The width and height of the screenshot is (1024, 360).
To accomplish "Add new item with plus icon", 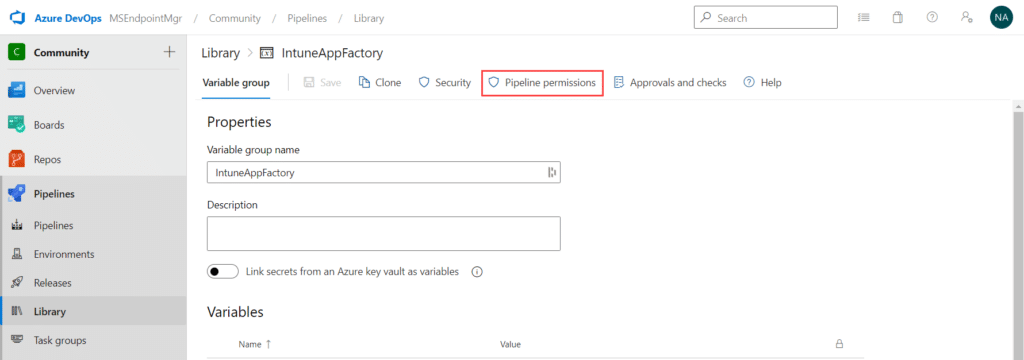I will 169,52.
